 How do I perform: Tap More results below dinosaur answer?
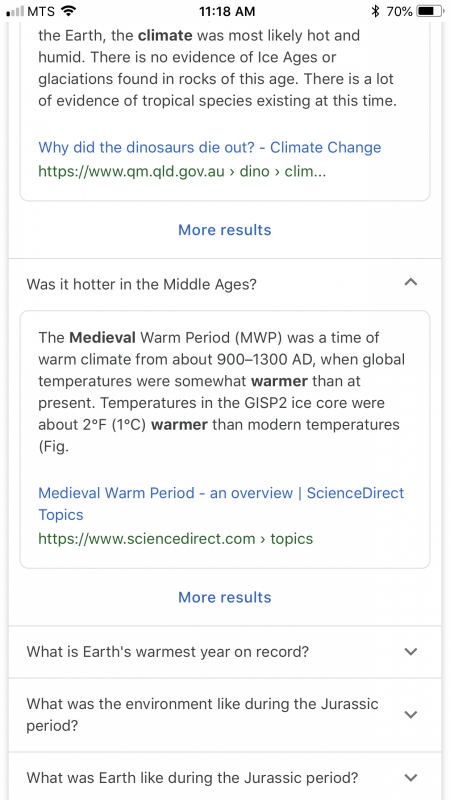point(224,230)
